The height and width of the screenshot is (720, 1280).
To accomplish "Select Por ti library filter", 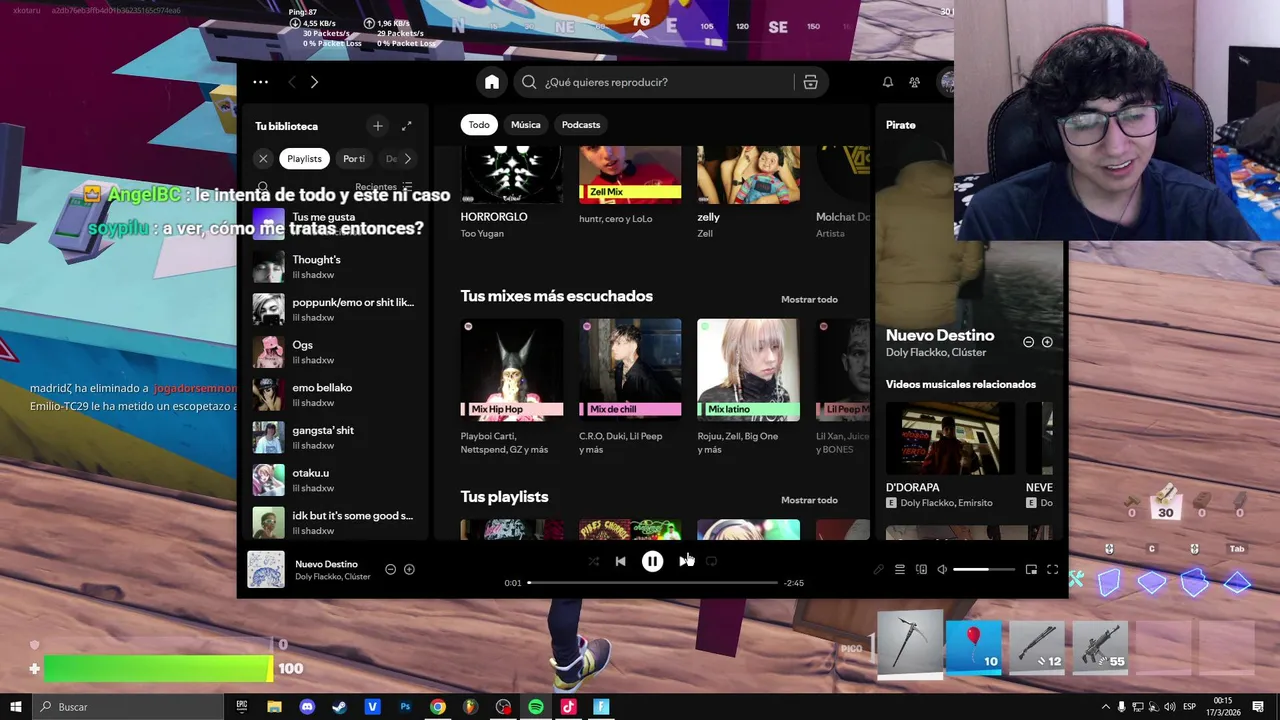I will pos(354,159).
